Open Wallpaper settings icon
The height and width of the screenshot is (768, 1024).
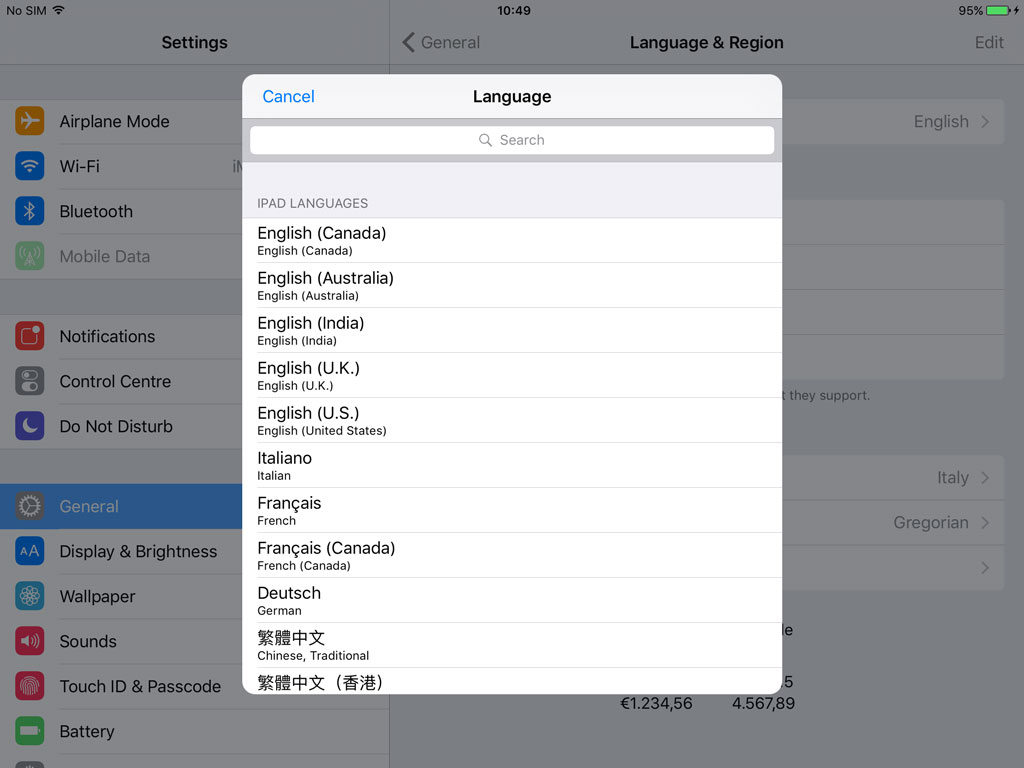[x=30, y=596]
